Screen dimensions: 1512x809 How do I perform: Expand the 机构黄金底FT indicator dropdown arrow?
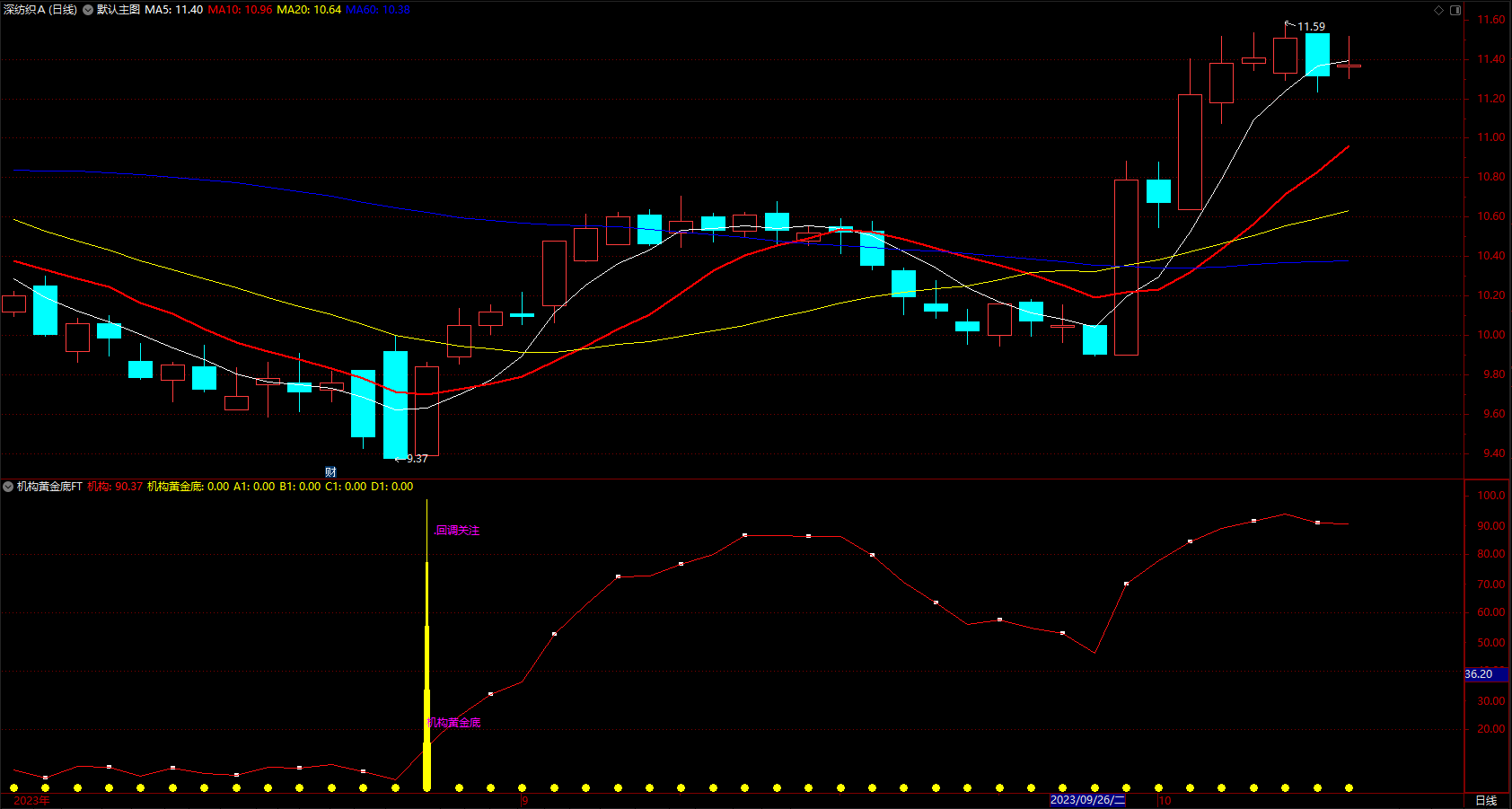8,487
